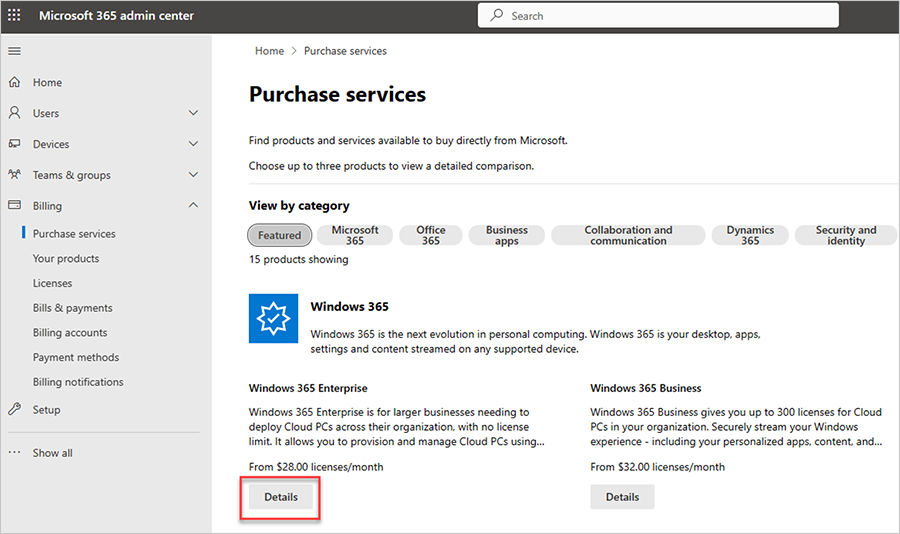
Task: Open Payment methods
Action: click(76, 357)
